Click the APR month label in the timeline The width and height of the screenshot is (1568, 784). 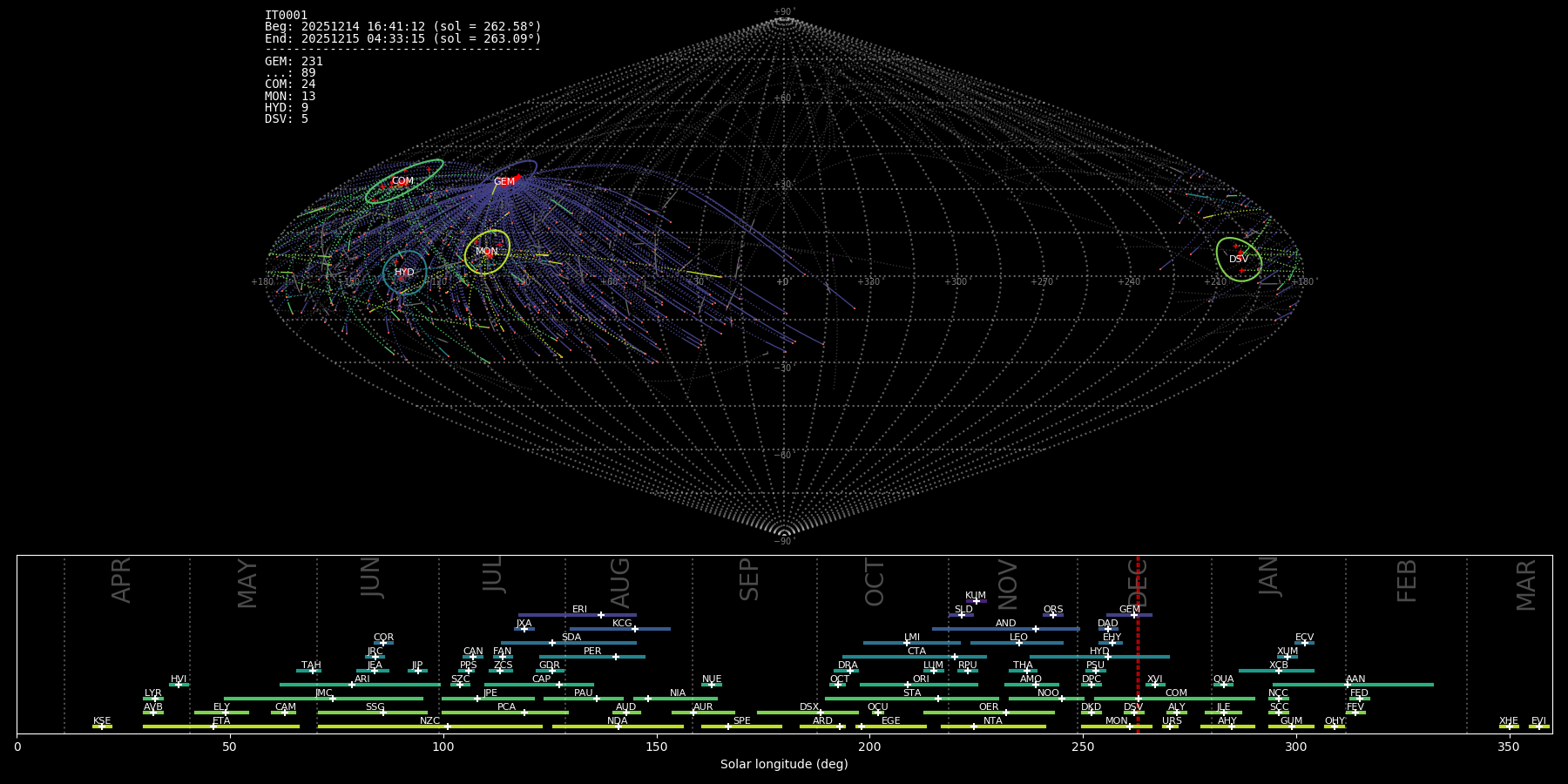pos(122,580)
